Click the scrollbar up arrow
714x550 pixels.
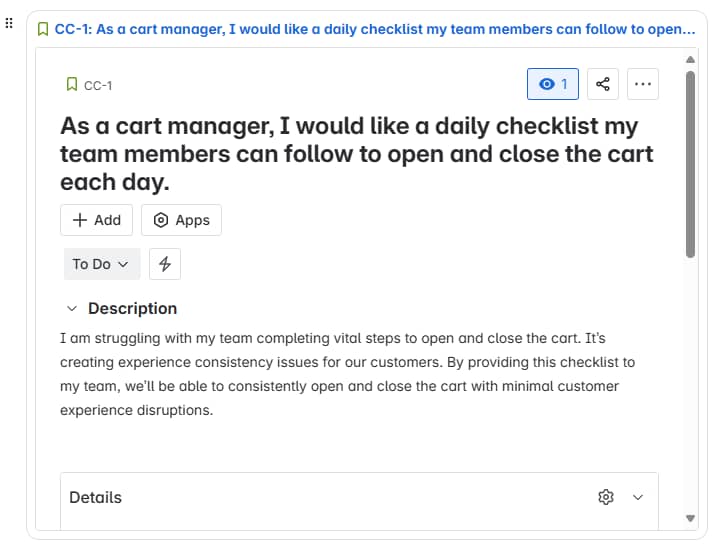point(690,59)
